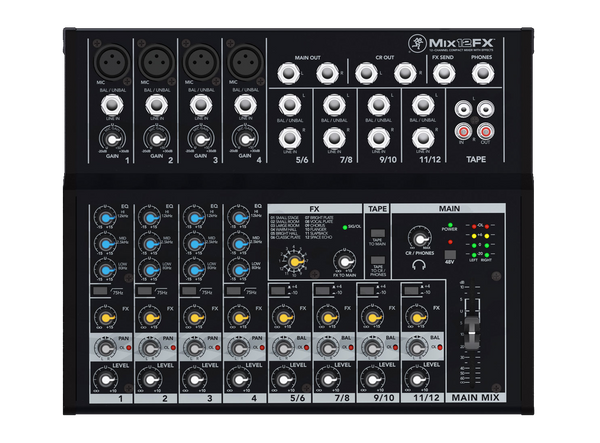Click the MAIN OUT left jack

(286, 72)
